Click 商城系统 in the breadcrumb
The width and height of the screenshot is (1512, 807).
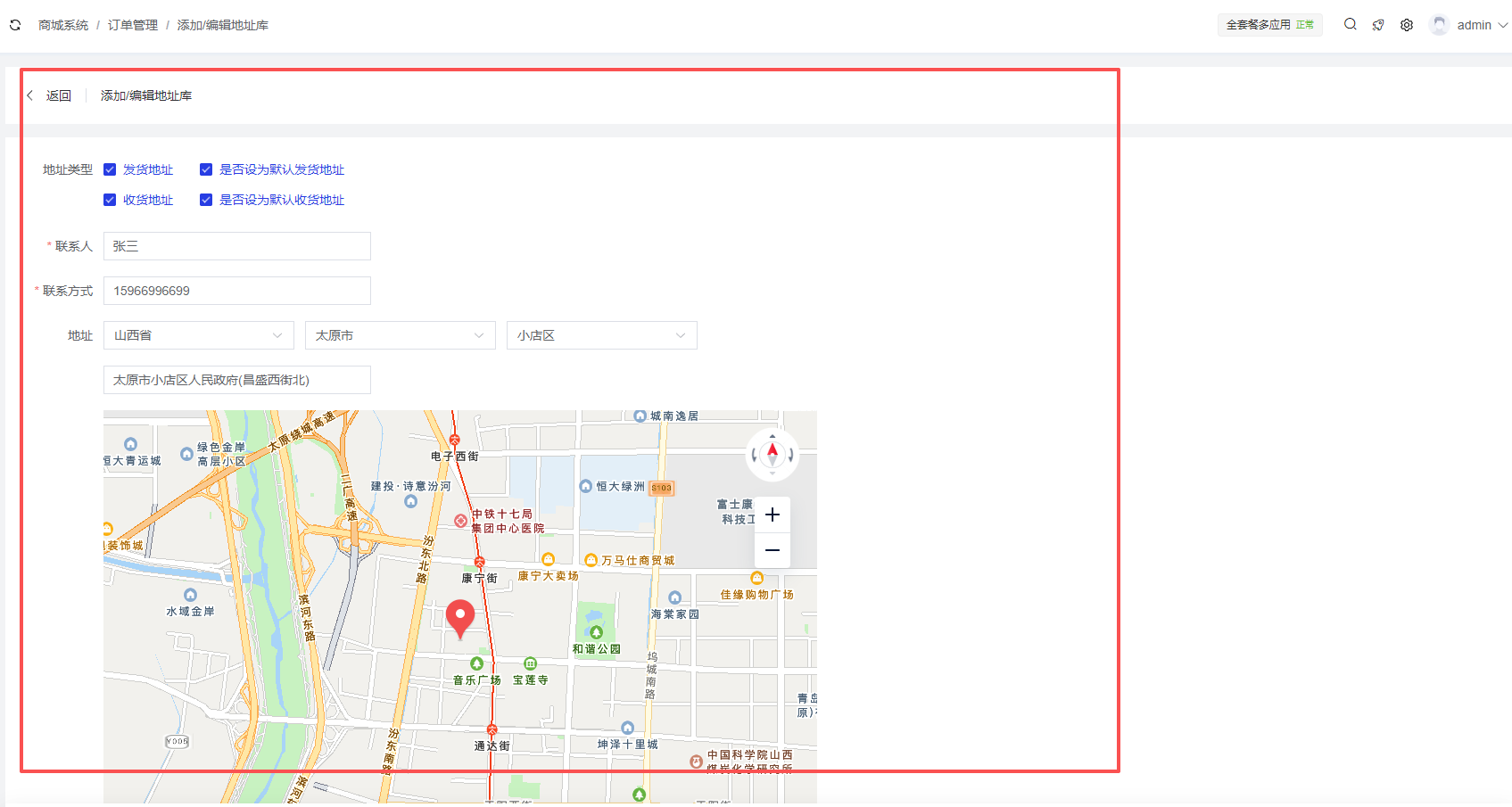coord(63,25)
